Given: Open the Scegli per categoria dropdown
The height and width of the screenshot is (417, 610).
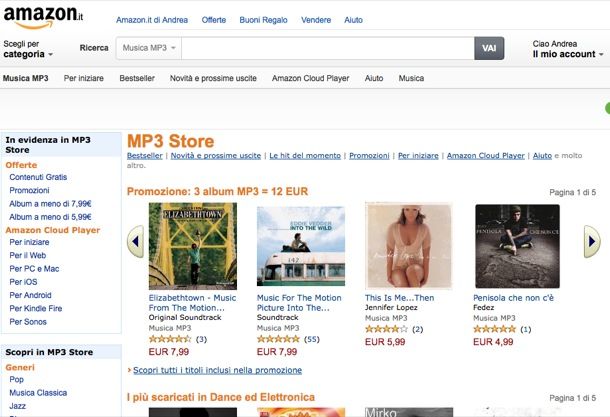Looking at the screenshot, I should (x=28, y=49).
